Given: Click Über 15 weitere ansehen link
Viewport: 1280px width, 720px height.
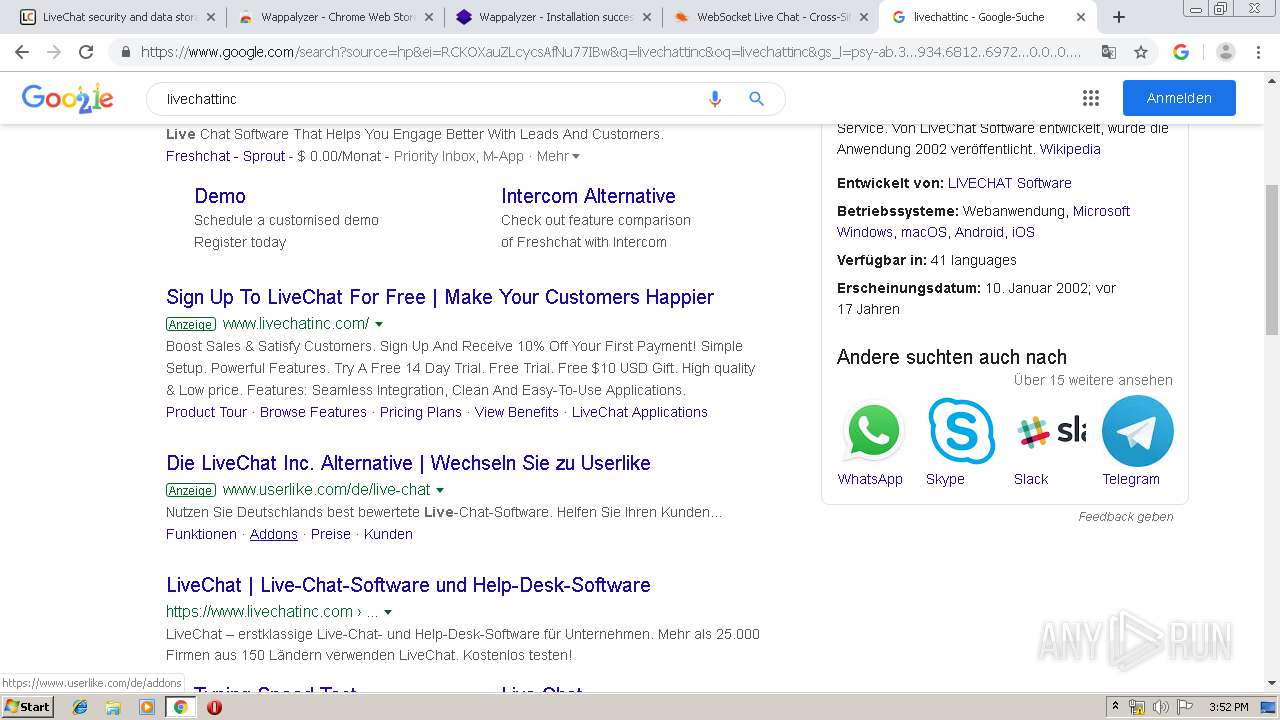Looking at the screenshot, I should (x=1093, y=380).
